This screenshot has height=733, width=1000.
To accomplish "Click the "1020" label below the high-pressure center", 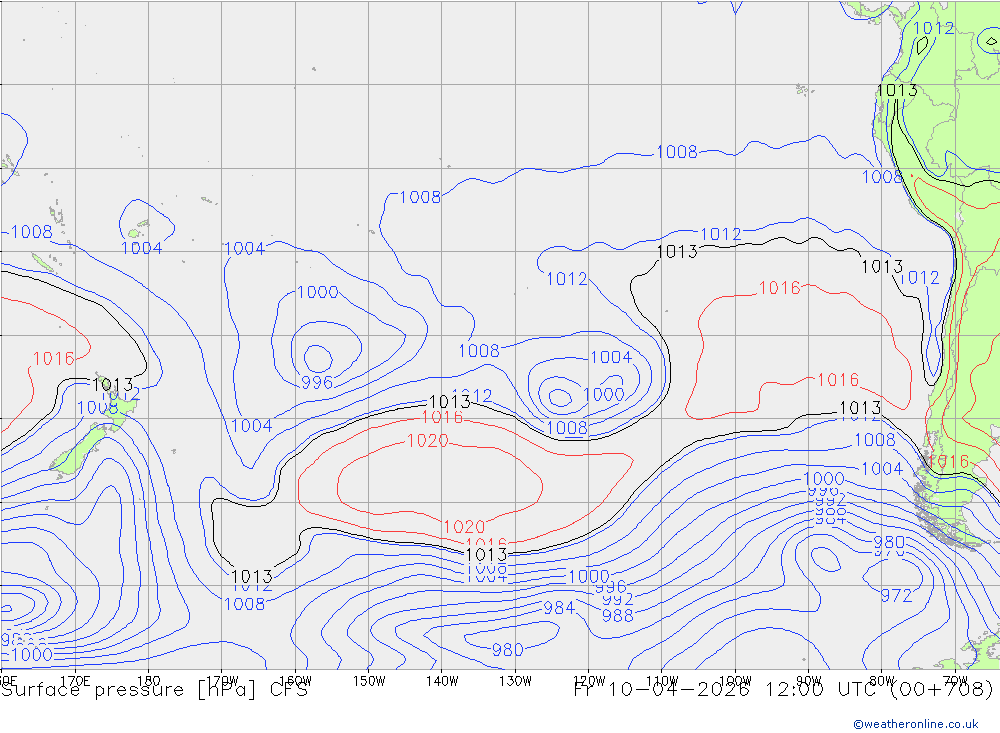I will (x=464, y=526).
